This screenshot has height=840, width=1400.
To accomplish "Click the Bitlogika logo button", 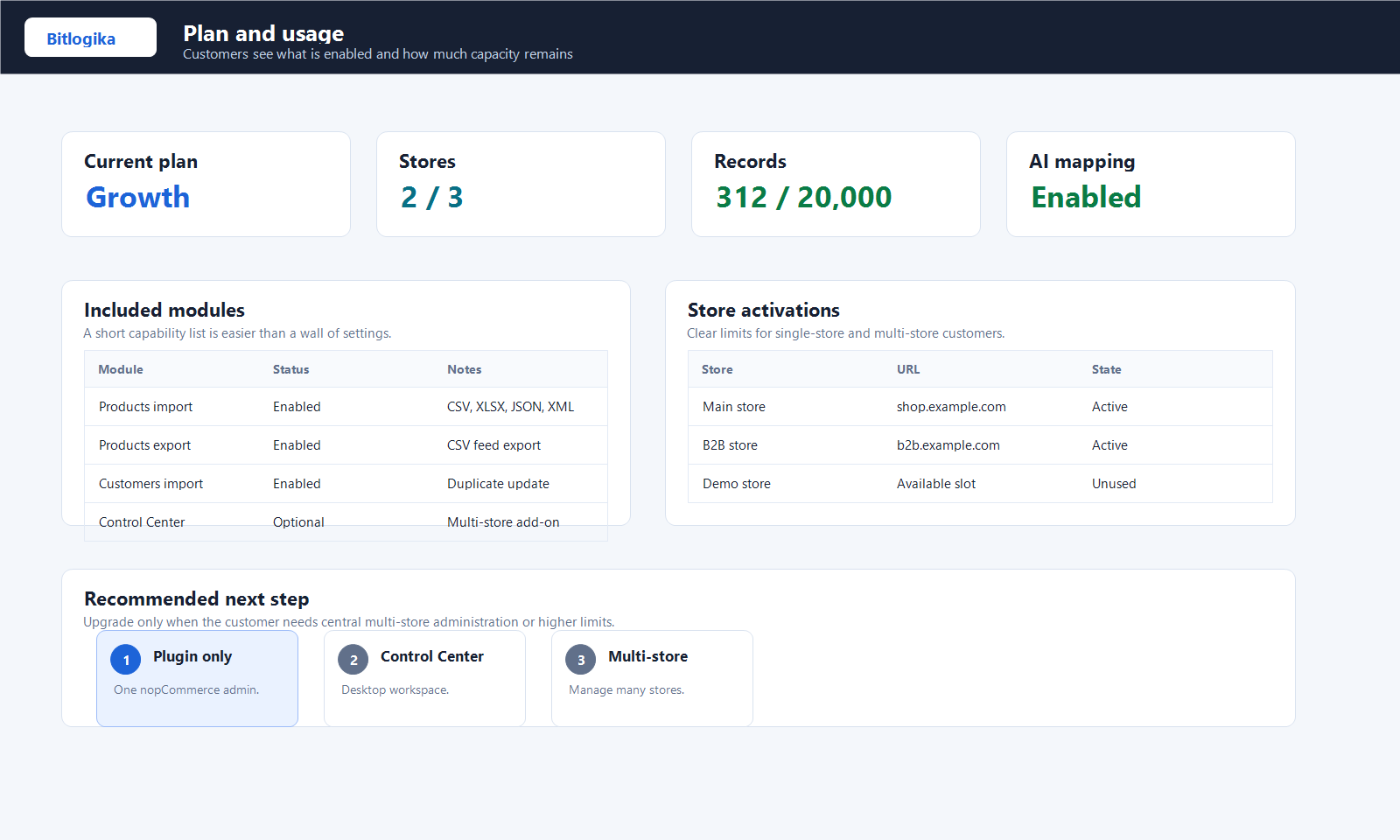I will 90,38.
